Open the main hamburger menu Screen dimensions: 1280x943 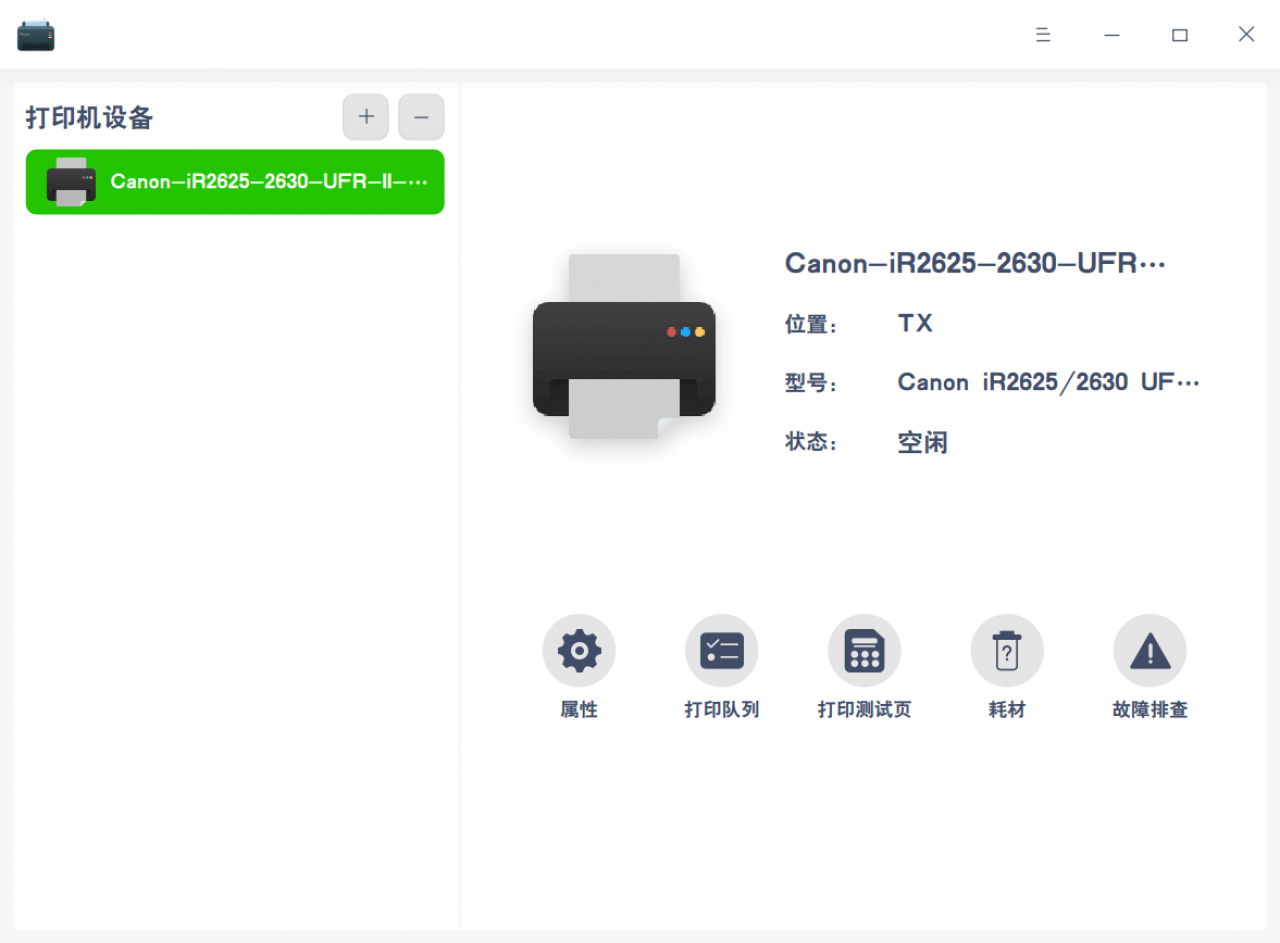click(1043, 34)
